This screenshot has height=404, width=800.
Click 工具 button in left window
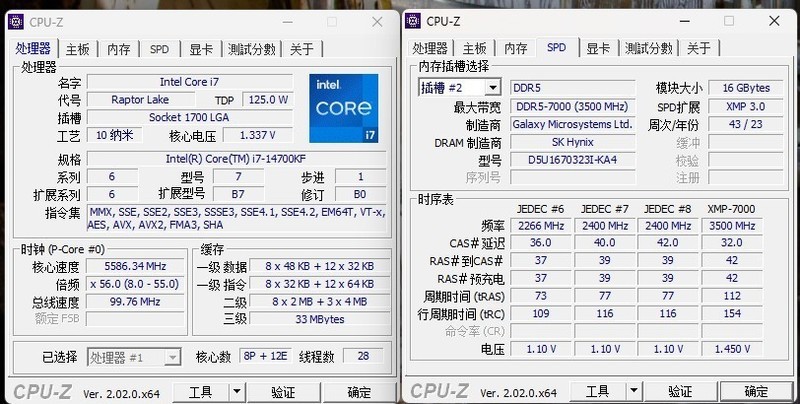[x=201, y=392]
